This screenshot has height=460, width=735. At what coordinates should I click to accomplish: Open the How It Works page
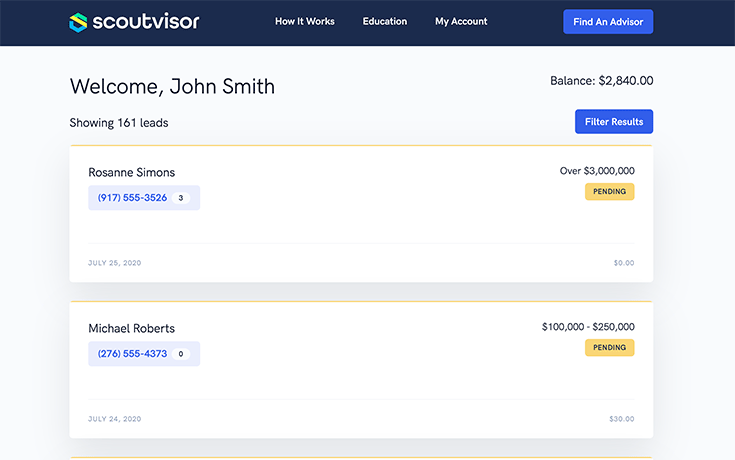[x=305, y=21]
